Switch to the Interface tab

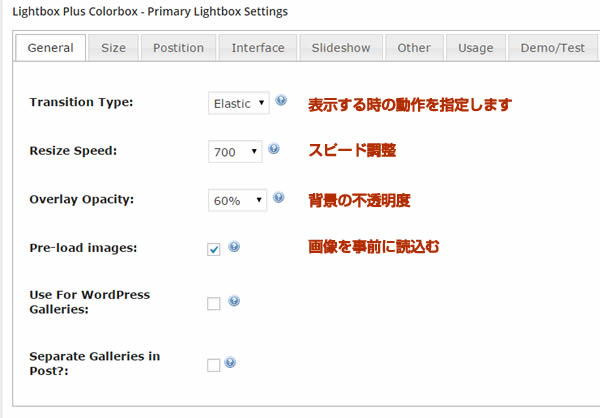258,48
